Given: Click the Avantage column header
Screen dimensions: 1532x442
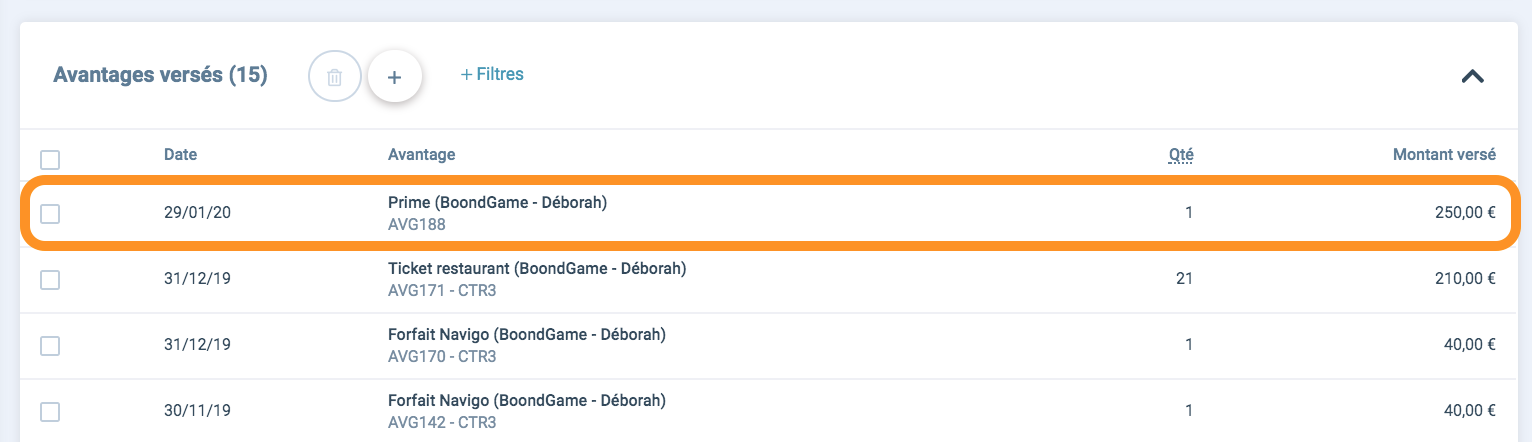Looking at the screenshot, I should pos(421,154).
